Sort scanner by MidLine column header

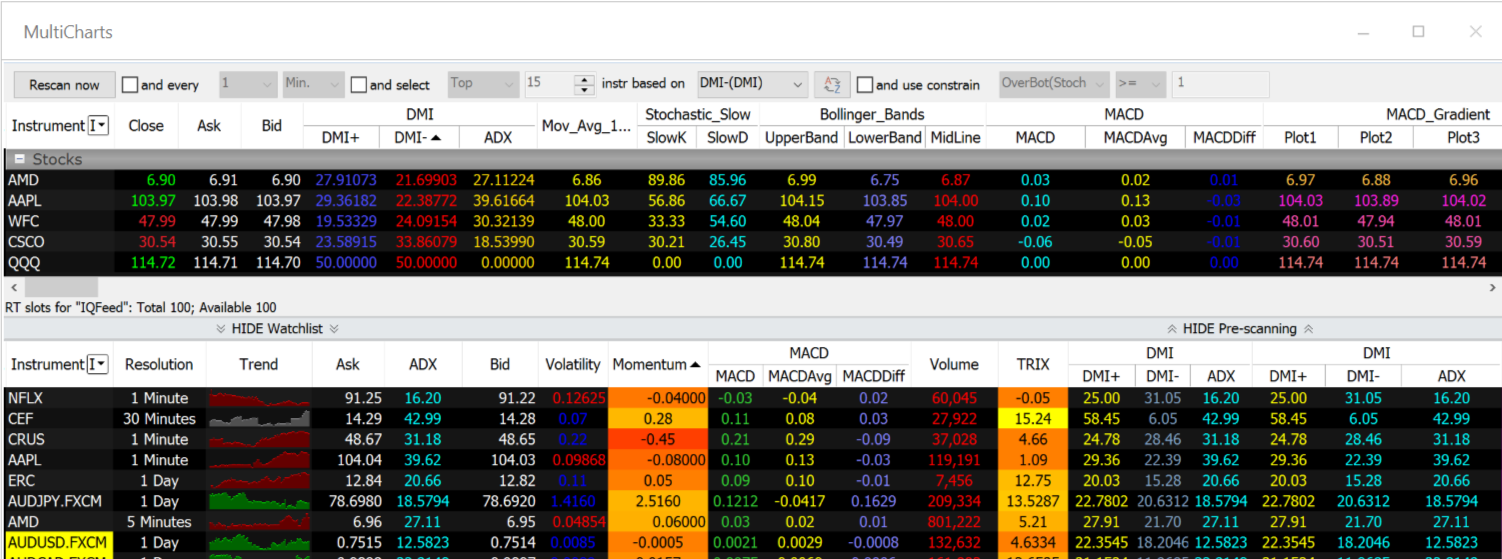click(x=955, y=137)
